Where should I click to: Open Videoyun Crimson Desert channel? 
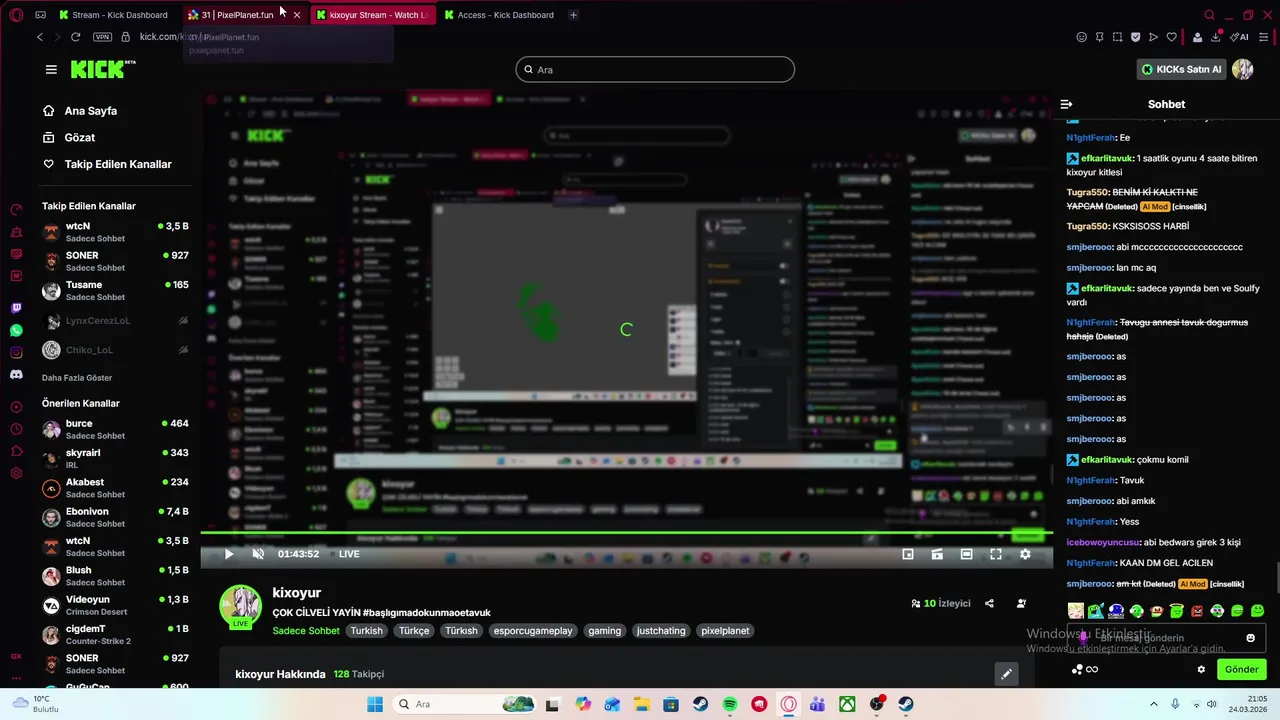[115, 605]
